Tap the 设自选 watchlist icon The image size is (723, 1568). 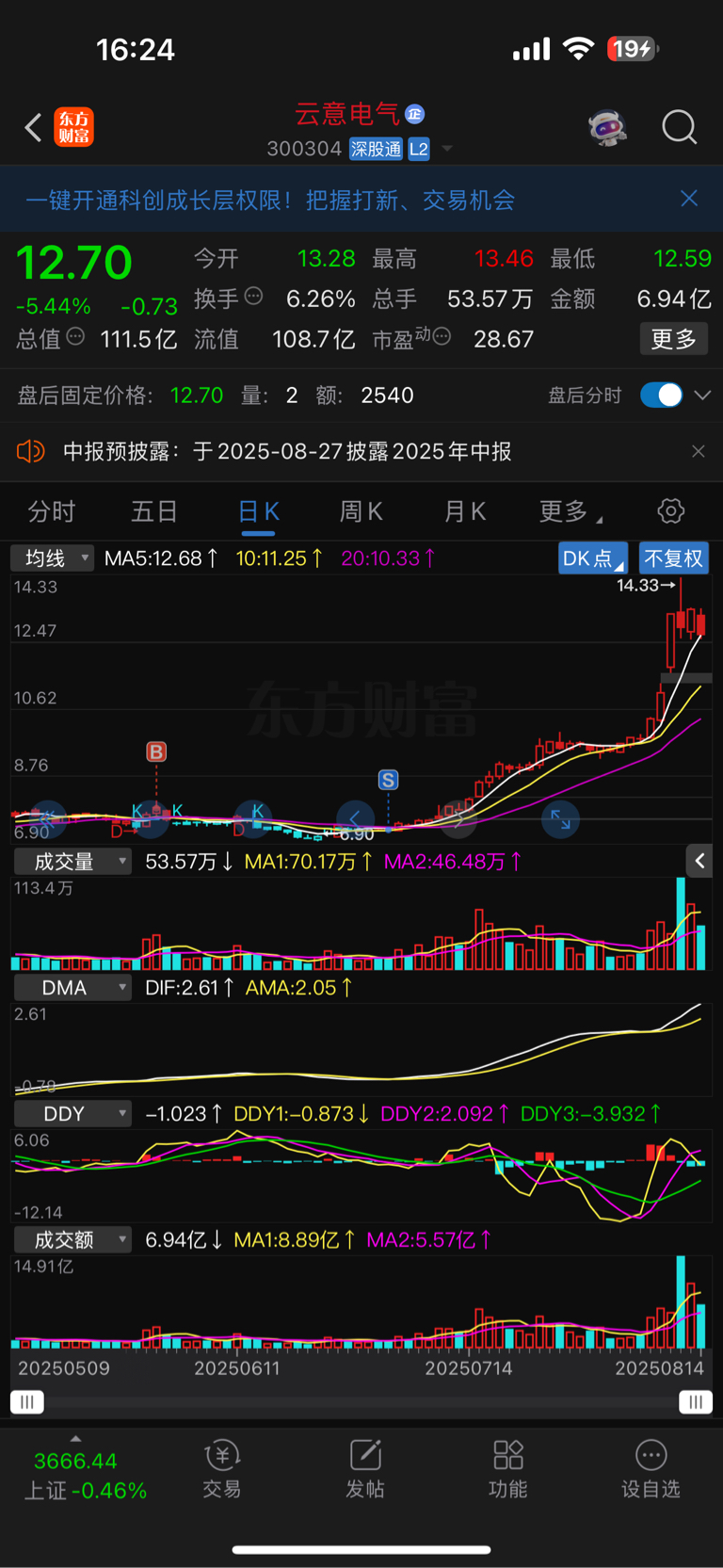(x=651, y=1467)
